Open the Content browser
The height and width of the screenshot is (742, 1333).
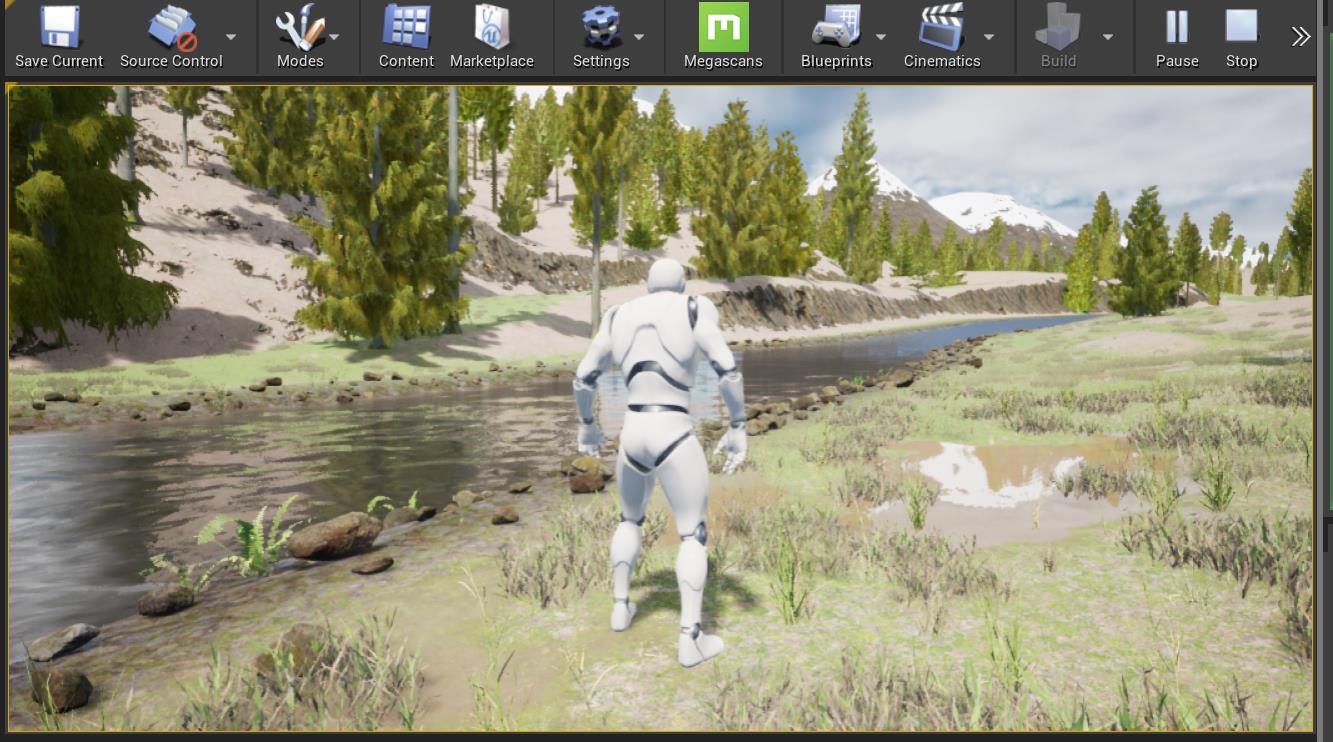[x=406, y=37]
